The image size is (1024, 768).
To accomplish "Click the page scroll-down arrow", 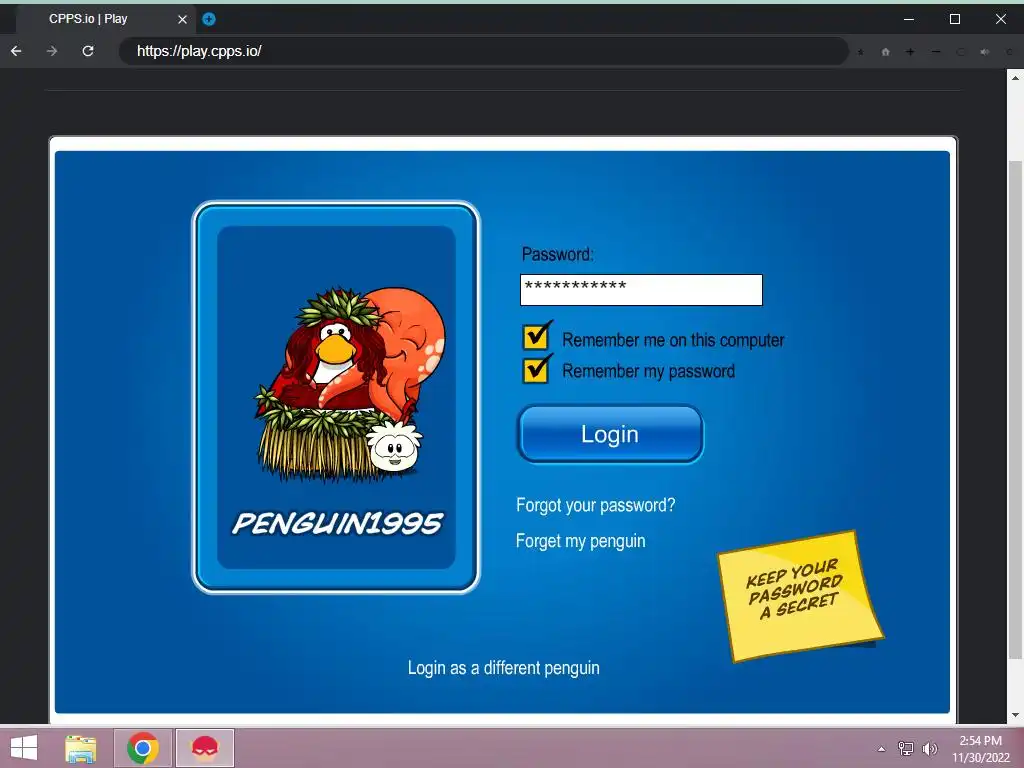I will tap(1015, 715).
